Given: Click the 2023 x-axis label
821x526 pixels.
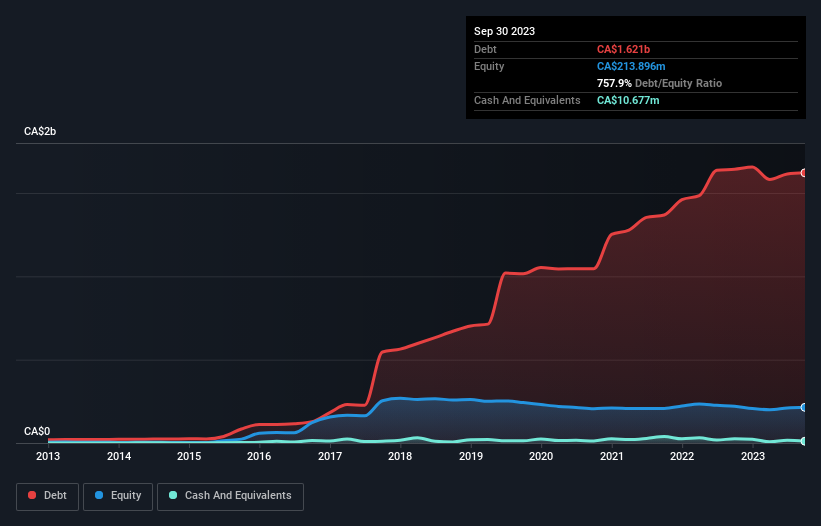Looking at the screenshot, I should (x=752, y=456).
